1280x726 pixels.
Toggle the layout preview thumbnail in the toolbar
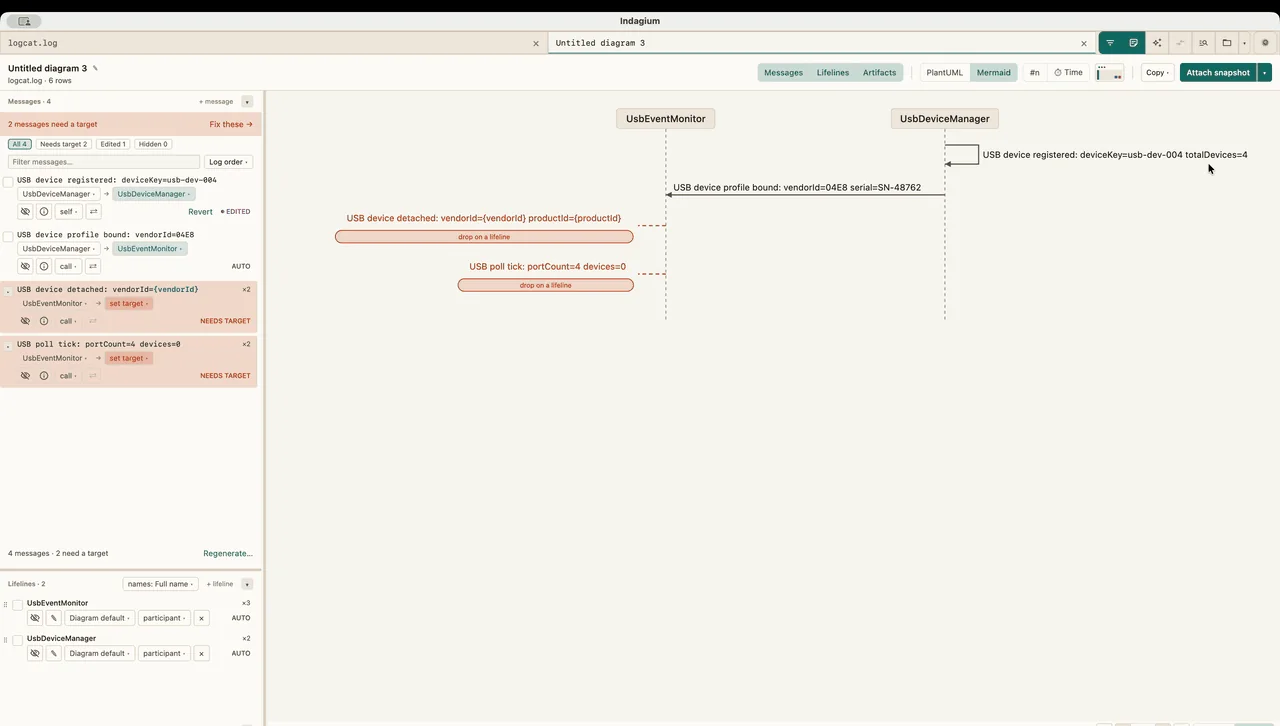[1110, 72]
